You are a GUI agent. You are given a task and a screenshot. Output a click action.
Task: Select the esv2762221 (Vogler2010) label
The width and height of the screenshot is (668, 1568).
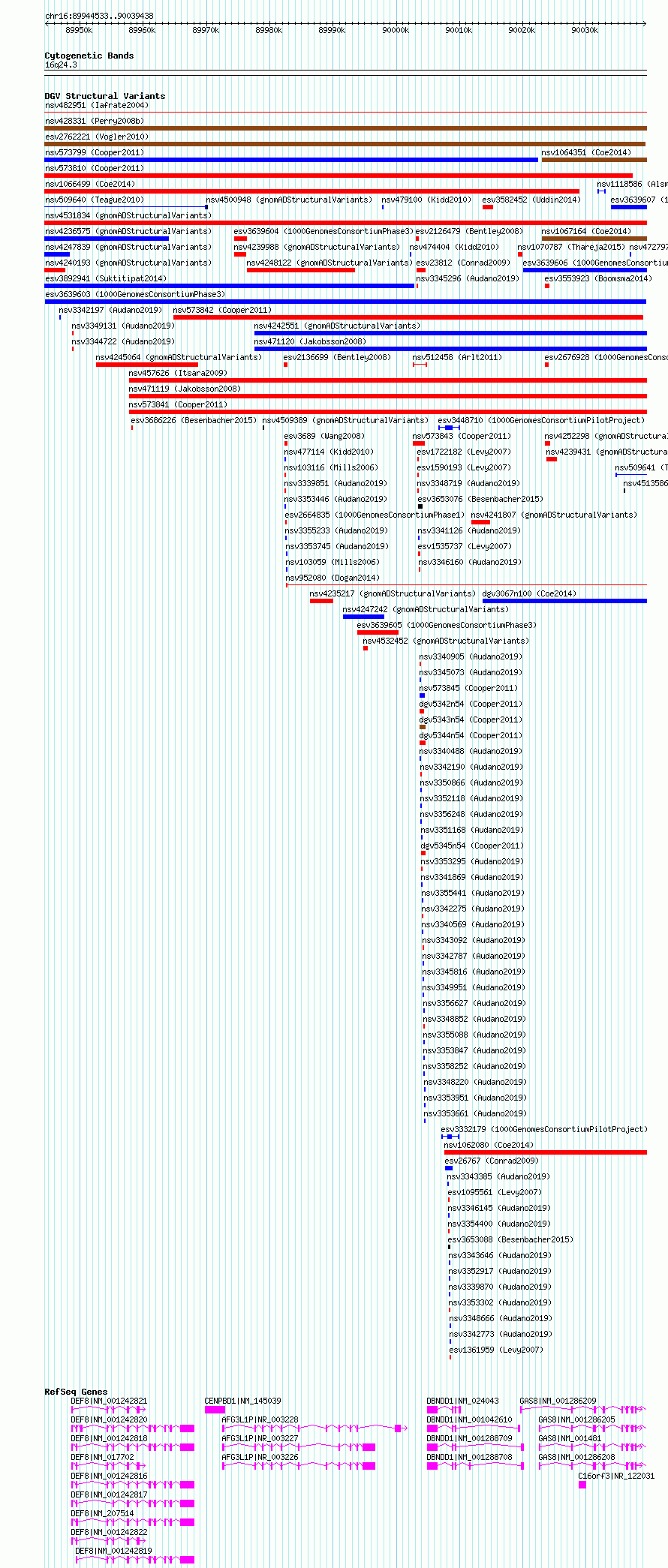point(97,137)
